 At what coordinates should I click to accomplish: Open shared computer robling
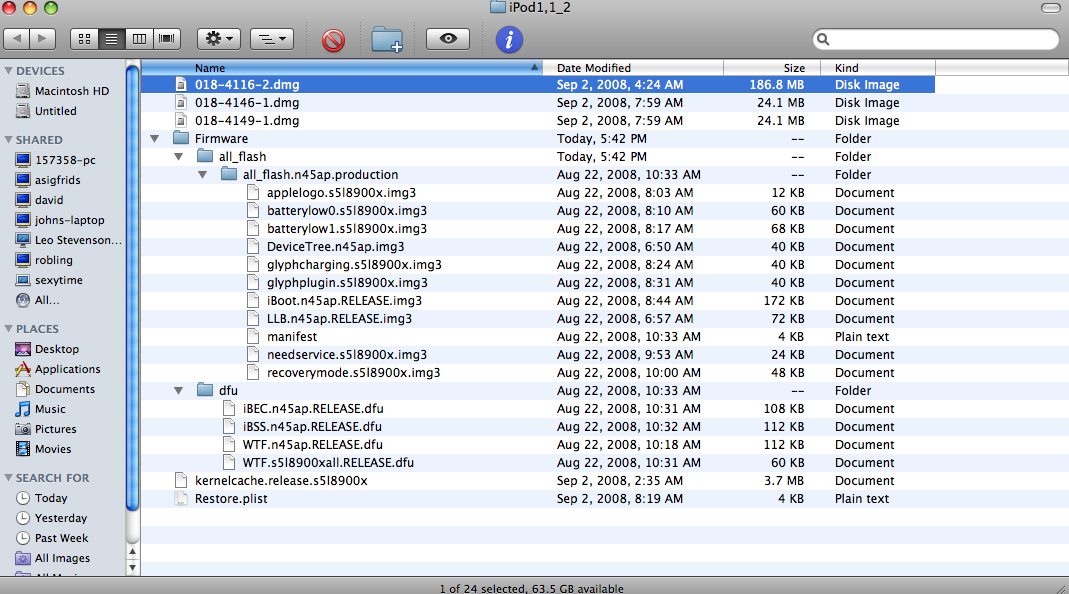(x=44, y=260)
